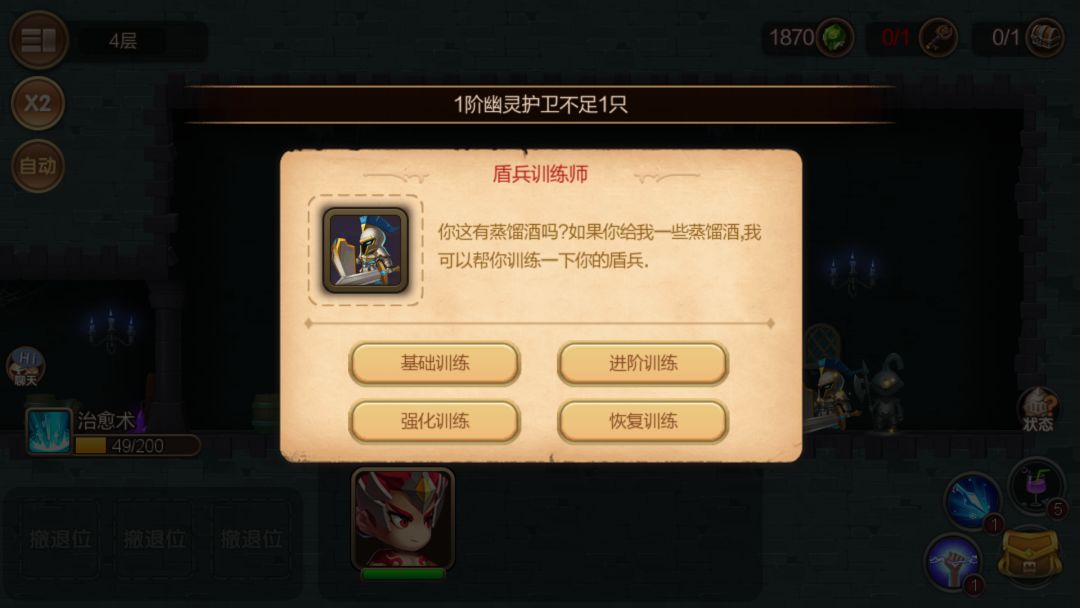The height and width of the screenshot is (608, 1080).
Task: Tap the shield soldier trainer portrait
Action: pyautogui.click(x=365, y=251)
